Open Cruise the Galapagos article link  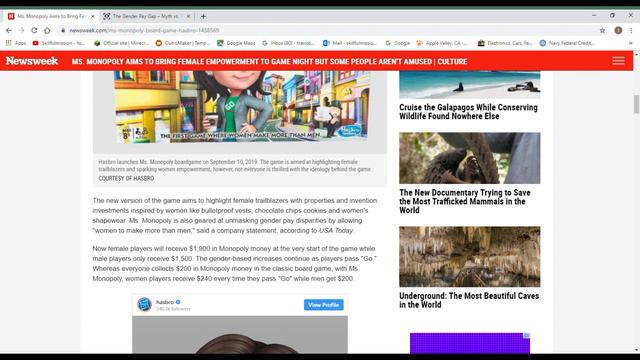pyautogui.click(x=468, y=112)
